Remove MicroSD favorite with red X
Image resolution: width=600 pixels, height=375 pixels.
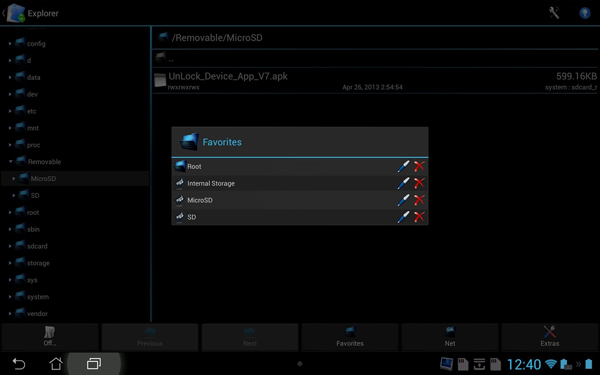point(419,200)
